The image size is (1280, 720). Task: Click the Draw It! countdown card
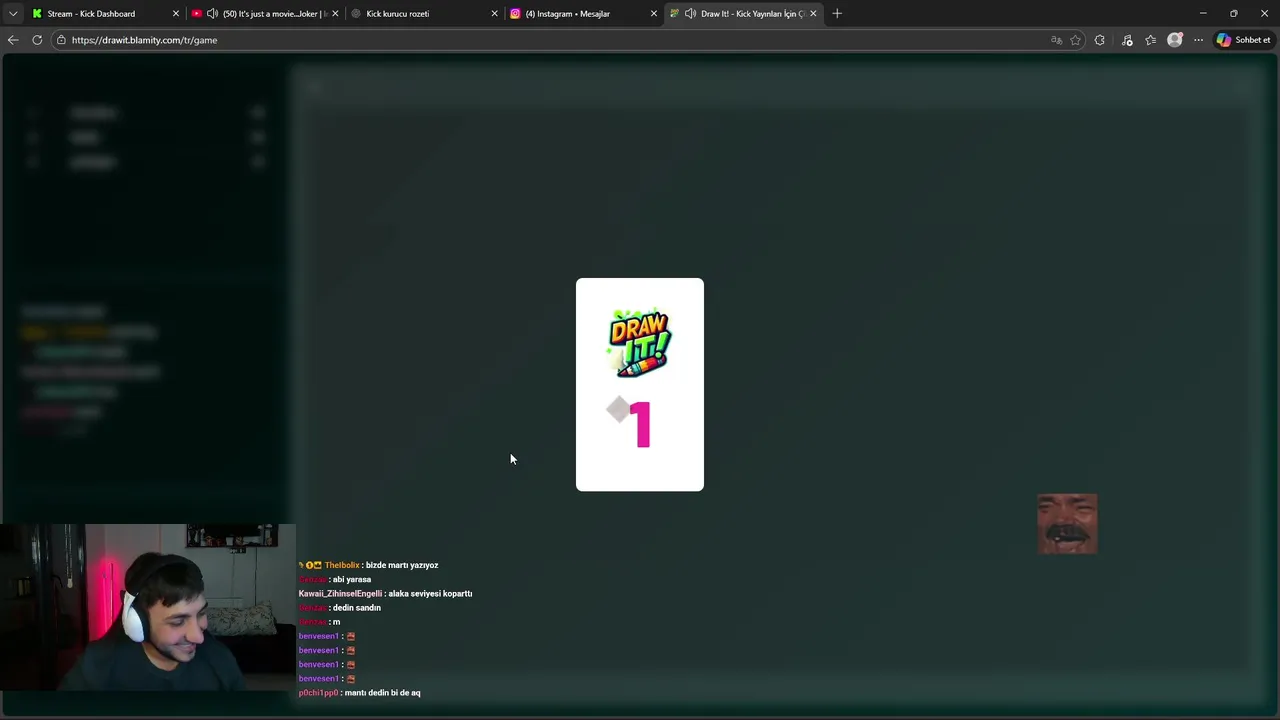pos(640,384)
